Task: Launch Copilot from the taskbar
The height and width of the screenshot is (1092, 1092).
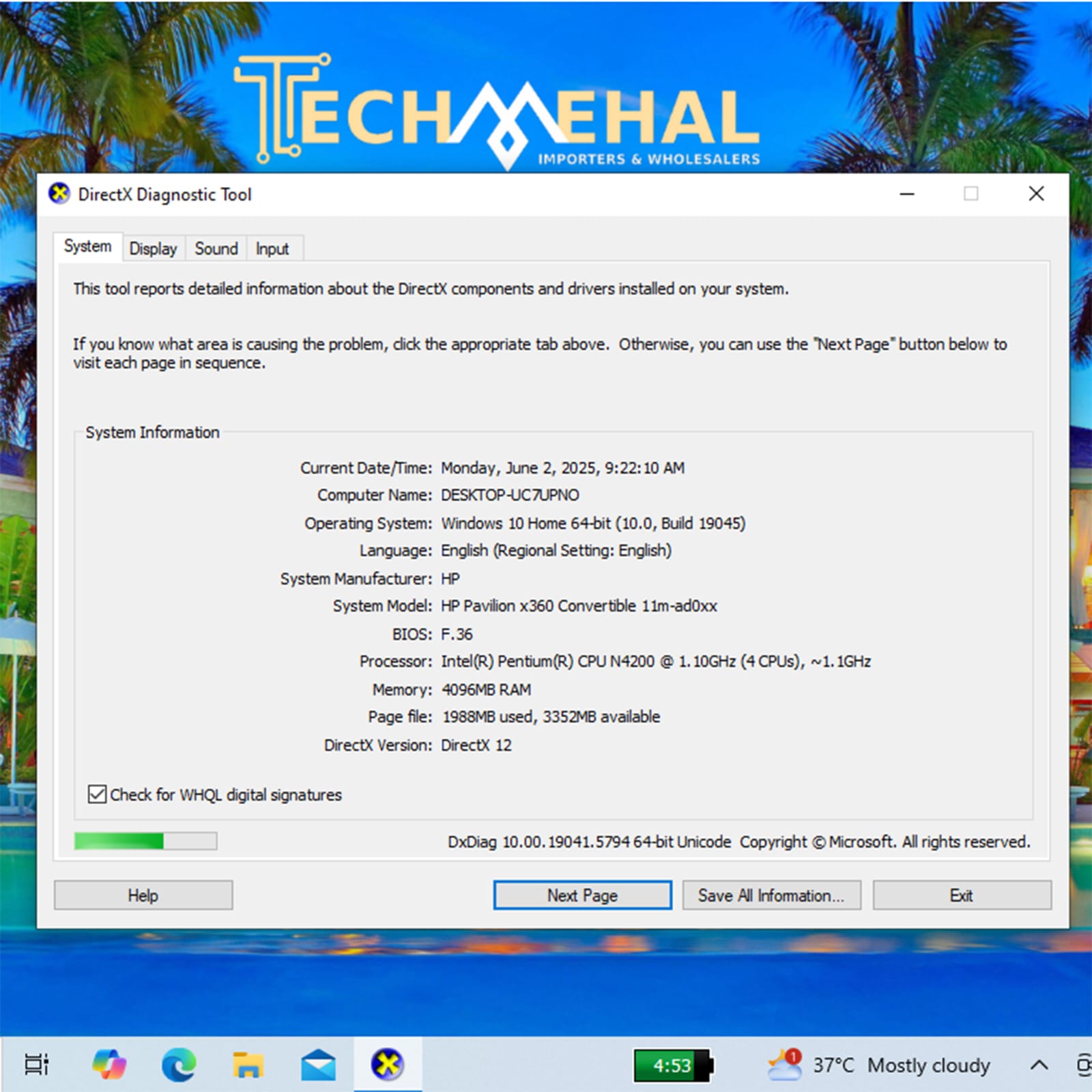Action: (x=109, y=1064)
